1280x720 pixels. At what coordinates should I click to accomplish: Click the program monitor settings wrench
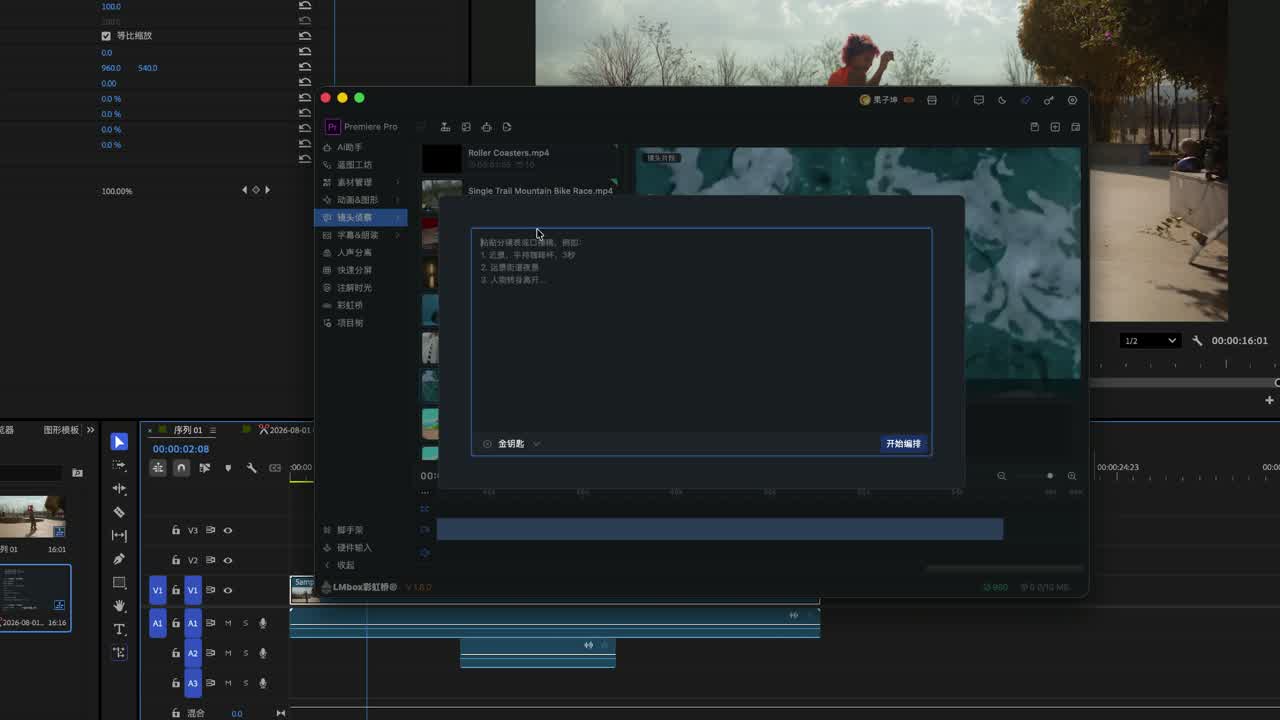[1197, 341]
